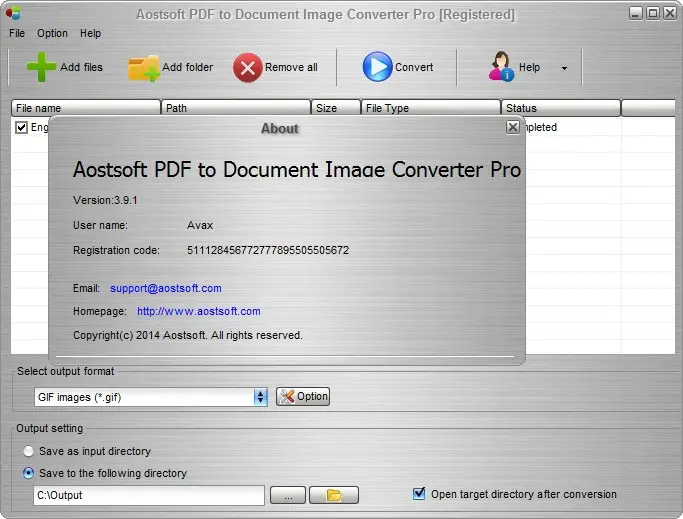
Task: Toggle Open target directory after conversion checkbox
Action: [x=419, y=494]
